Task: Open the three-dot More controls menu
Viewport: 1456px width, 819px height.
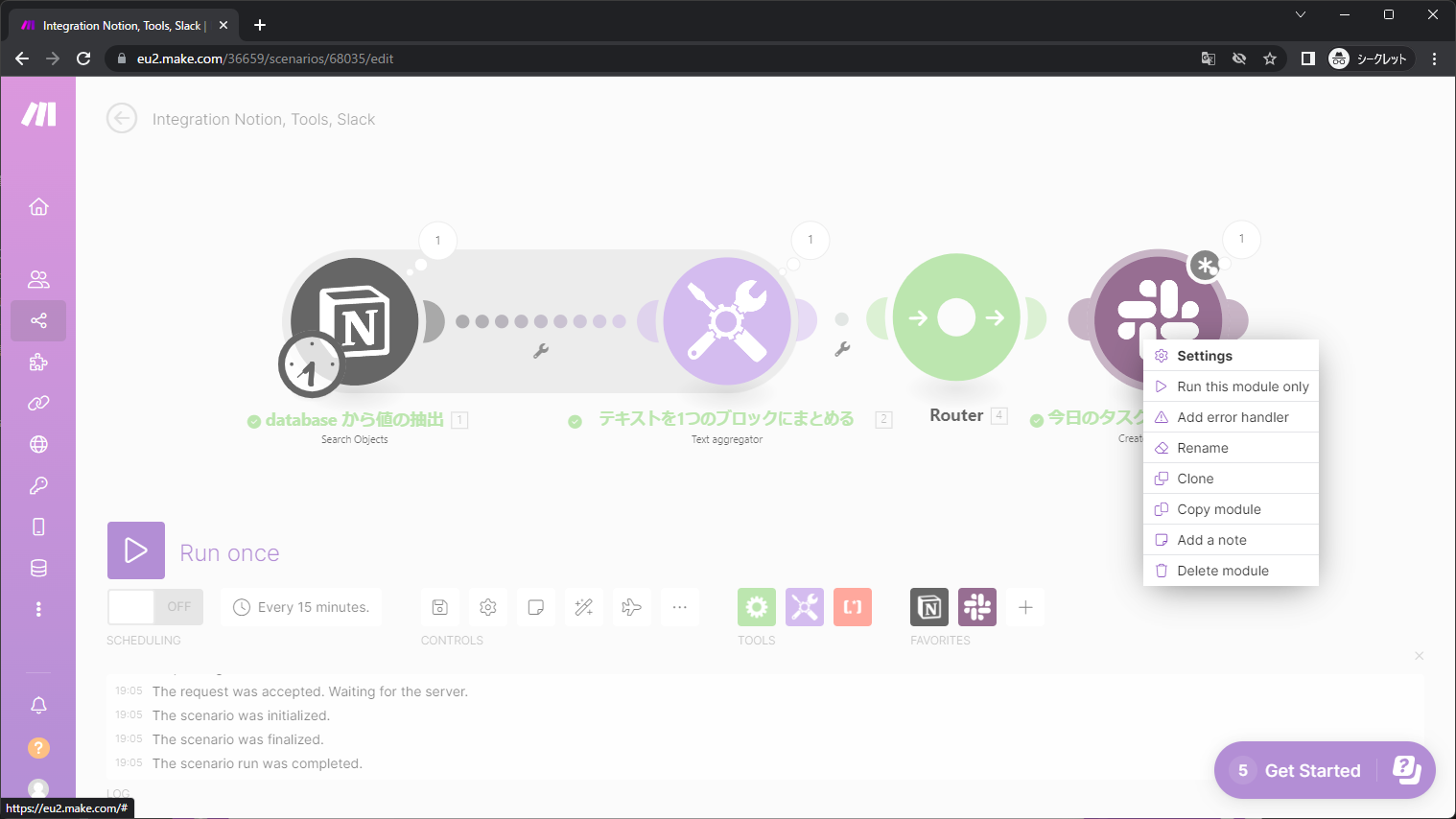Action: point(680,607)
